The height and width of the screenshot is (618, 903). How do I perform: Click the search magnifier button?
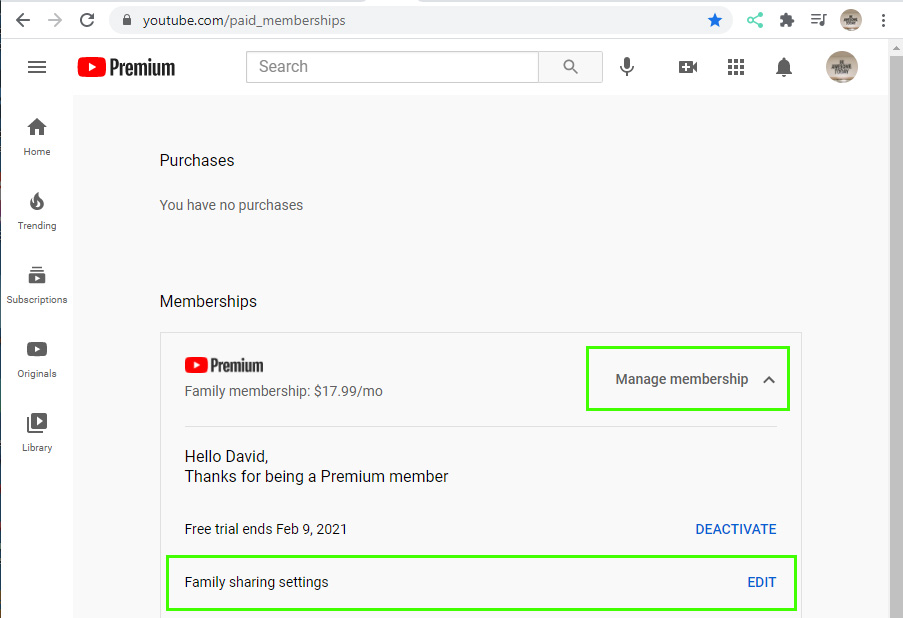[x=570, y=67]
